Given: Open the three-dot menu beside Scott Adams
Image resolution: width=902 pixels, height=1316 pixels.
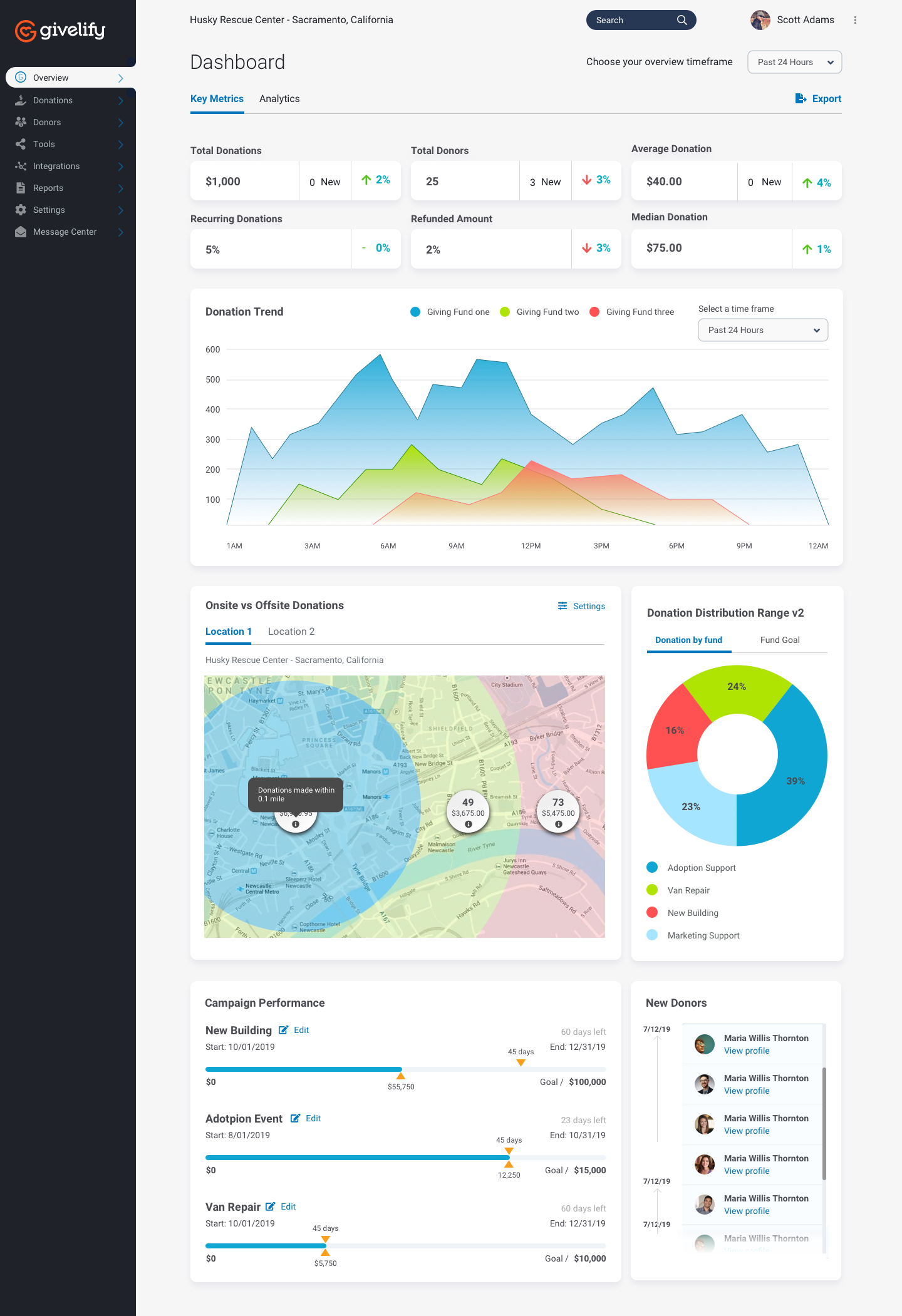Looking at the screenshot, I should [x=855, y=20].
